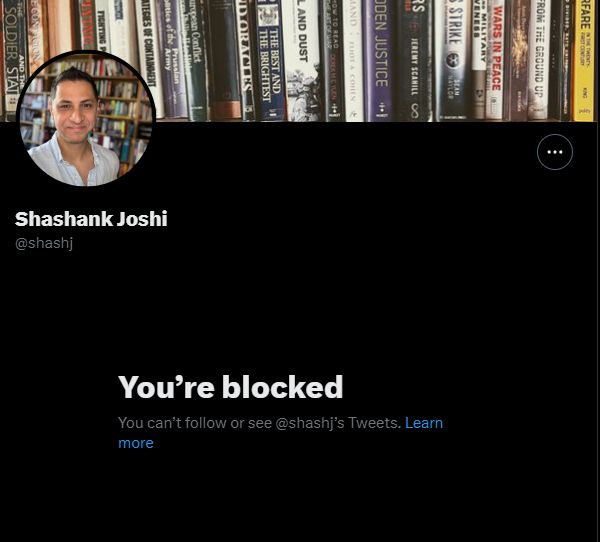Click the You're blocked heading

pos(230,387)
